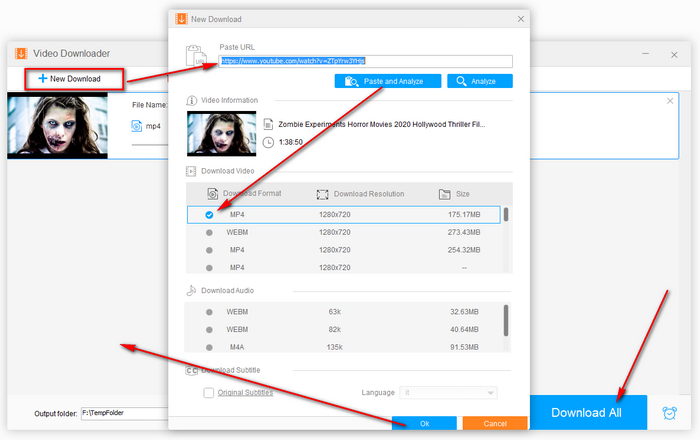Open the subtitle Language dropdown
Image resolution: width=700 pixels, height=440 pixels.
448,393
